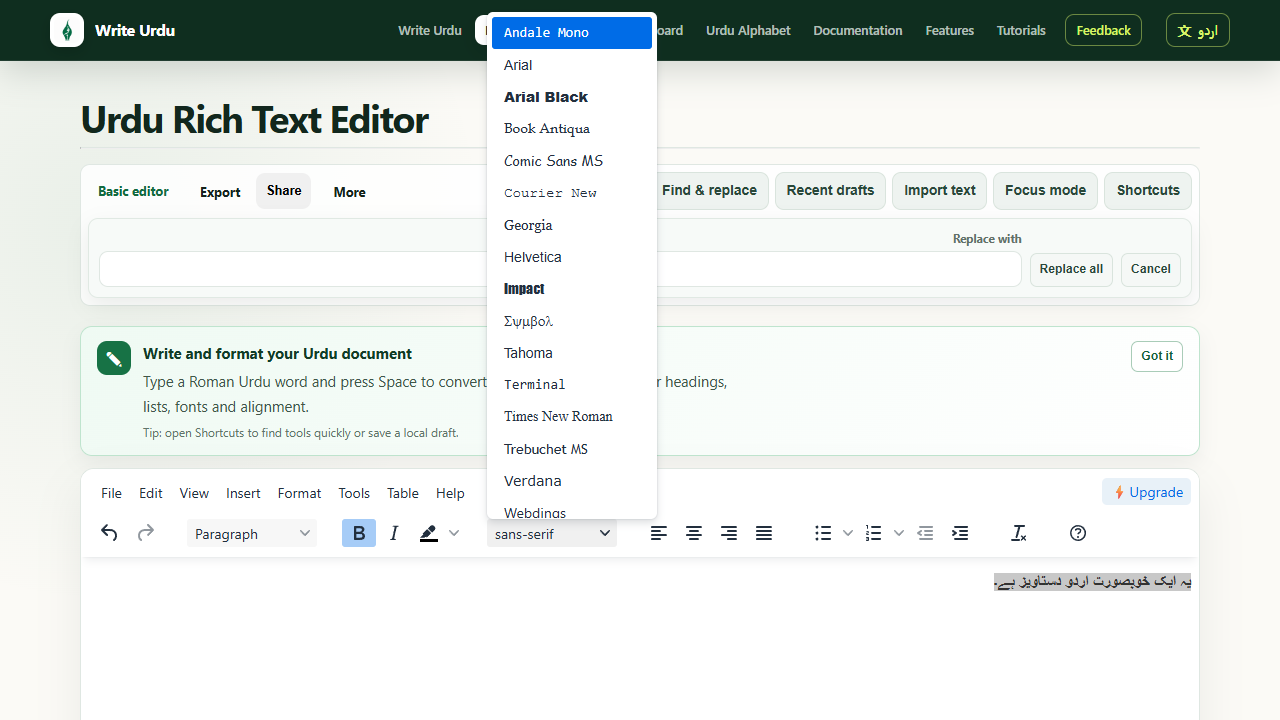This screenshot has height=720, width=1280.
Task: Click the Upgrade button
Action: pyautogui.click(x=1147, y=492)
